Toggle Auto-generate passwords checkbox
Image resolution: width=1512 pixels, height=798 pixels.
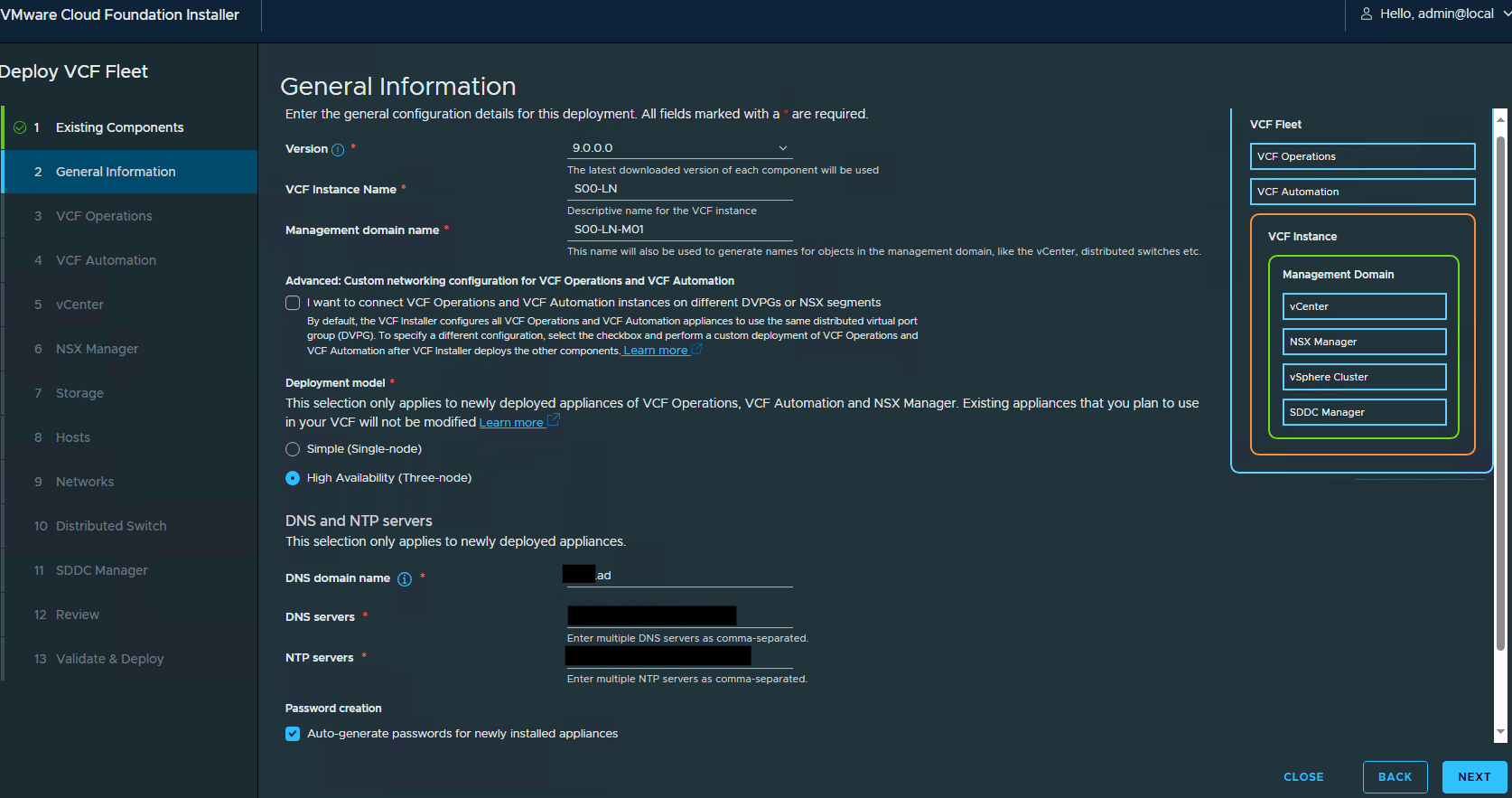tap(293, 734)
